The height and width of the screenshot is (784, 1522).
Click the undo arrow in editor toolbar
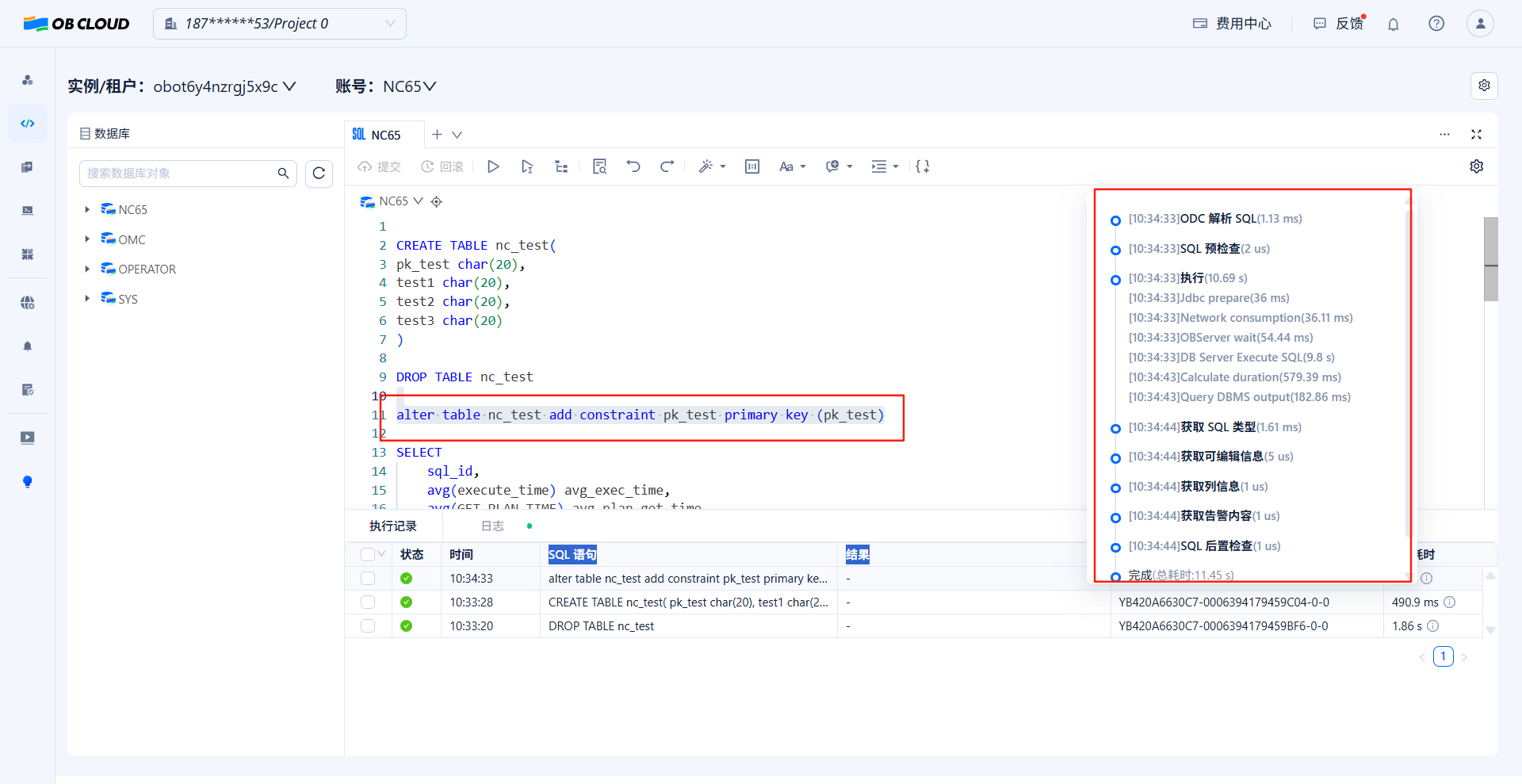pos(633,166)
